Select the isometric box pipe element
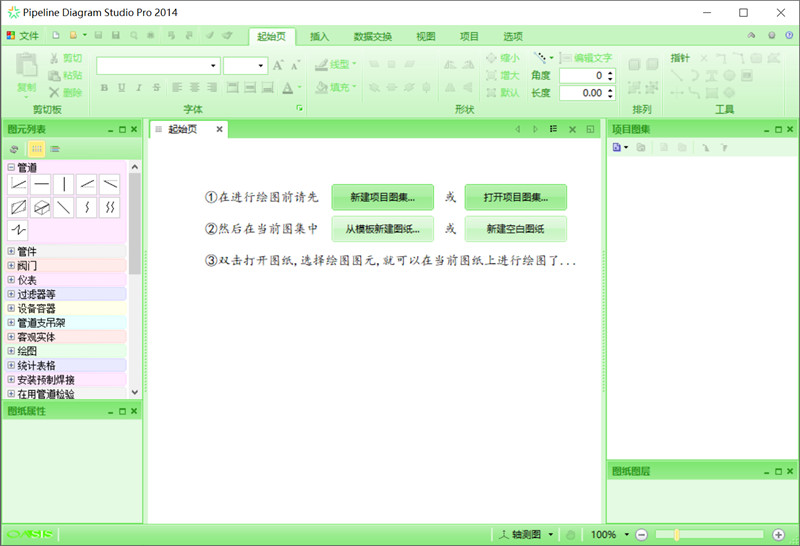Screen dimensions: 800x546 pos(41,207)
